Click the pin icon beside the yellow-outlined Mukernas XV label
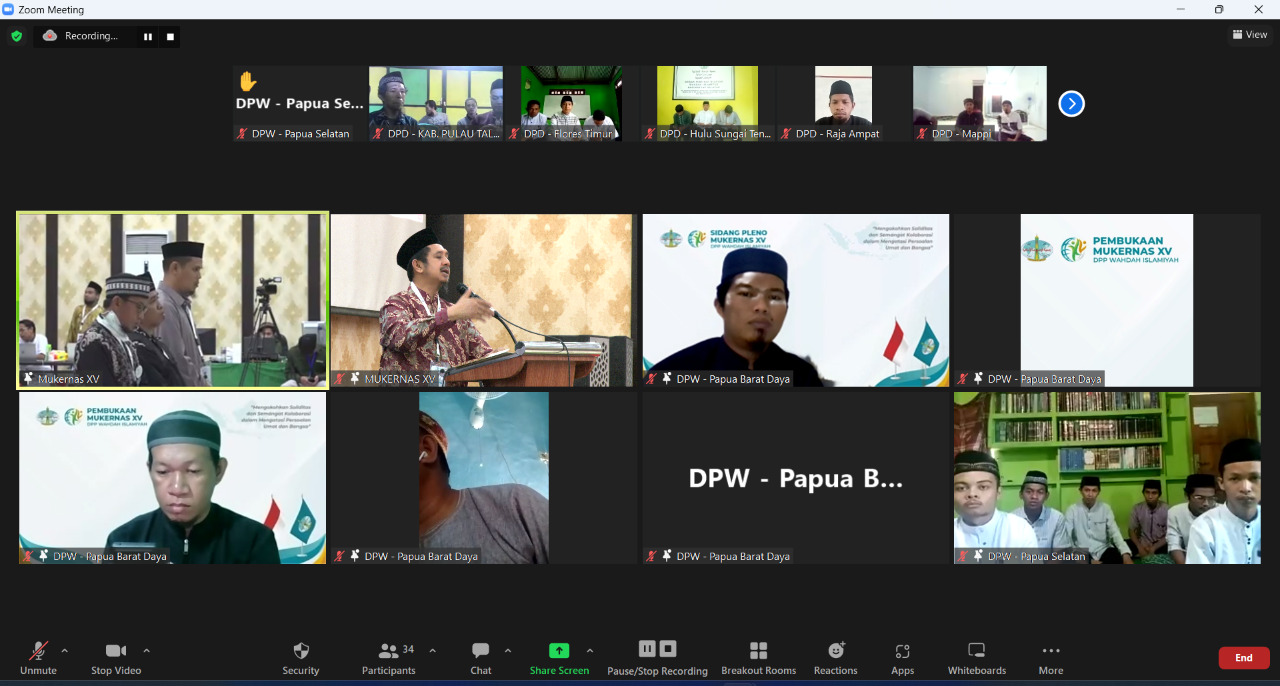The width and height of the screenshot is (1280, 686). tap(30, 379)
